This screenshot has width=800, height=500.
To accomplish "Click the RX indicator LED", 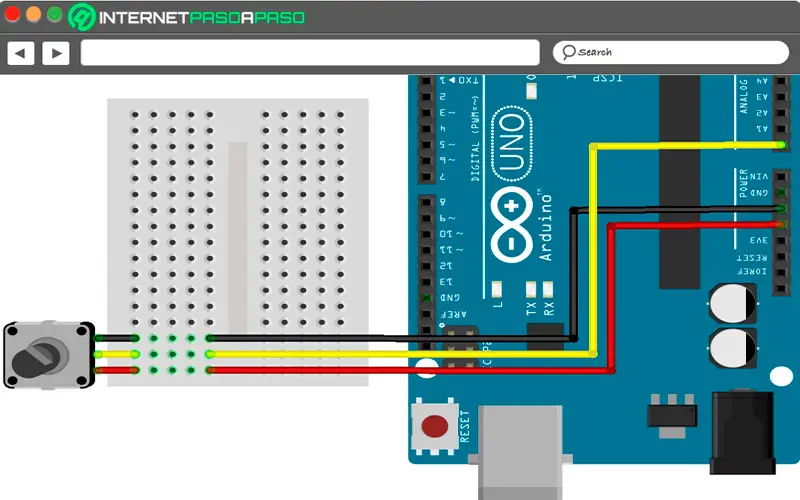I will (x=548, y=289).
